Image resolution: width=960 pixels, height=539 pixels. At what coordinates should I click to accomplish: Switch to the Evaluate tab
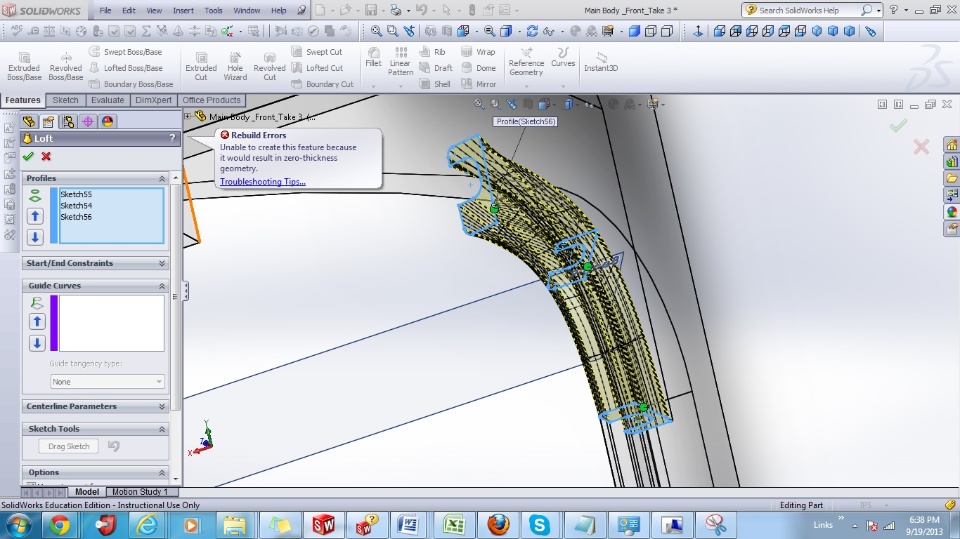pos(107,100)
